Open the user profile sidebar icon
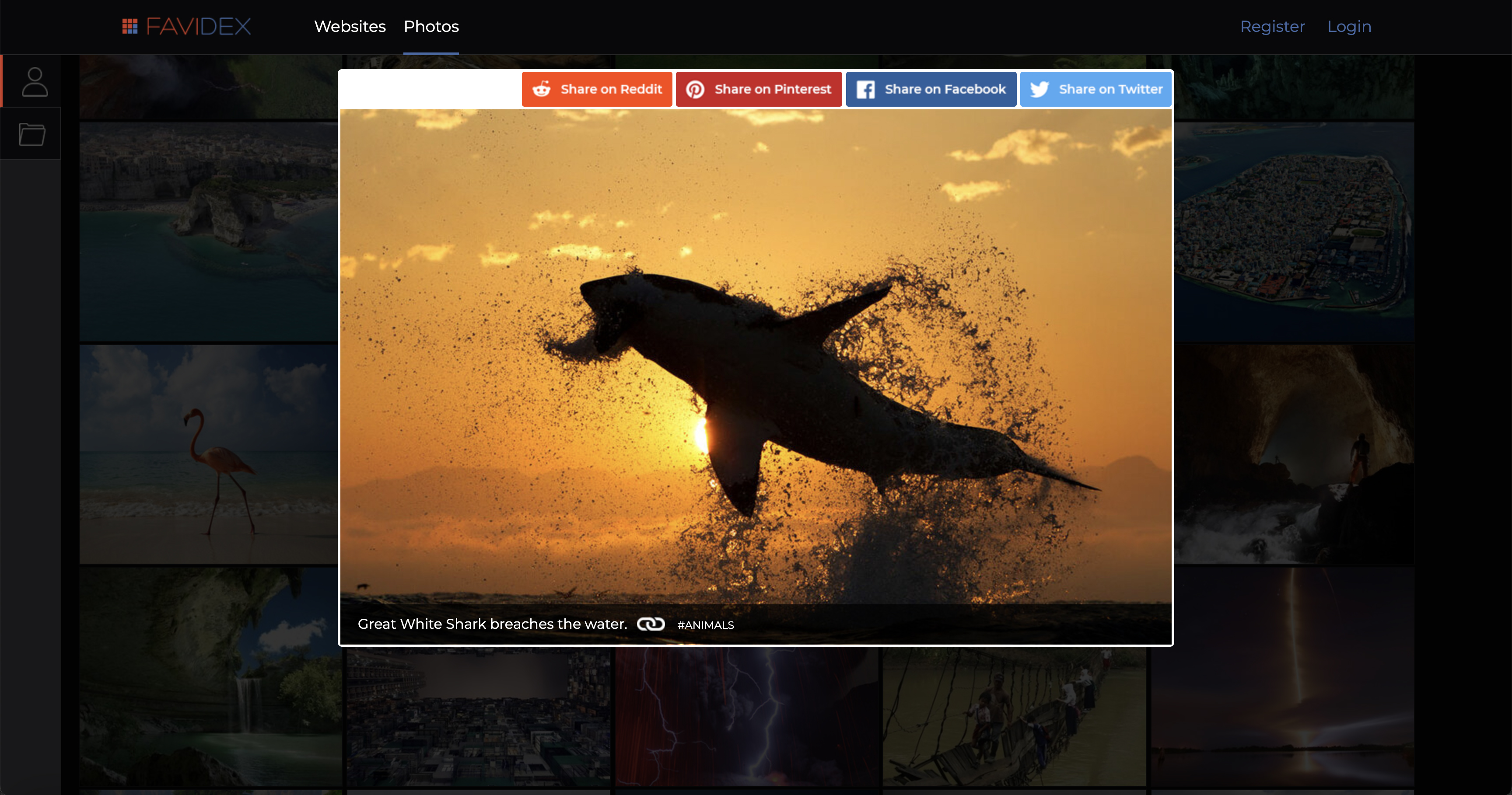1512x795 pixels. [x=34, y=81]
